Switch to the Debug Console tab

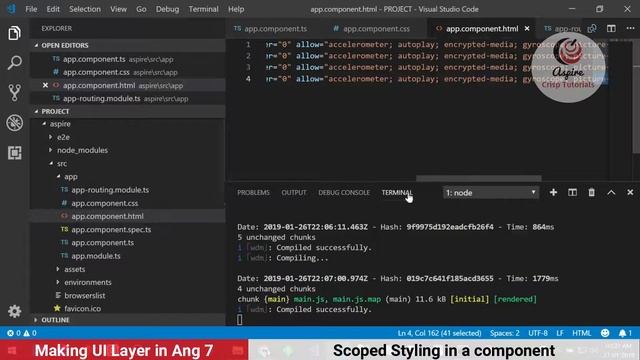pos(344,193)
